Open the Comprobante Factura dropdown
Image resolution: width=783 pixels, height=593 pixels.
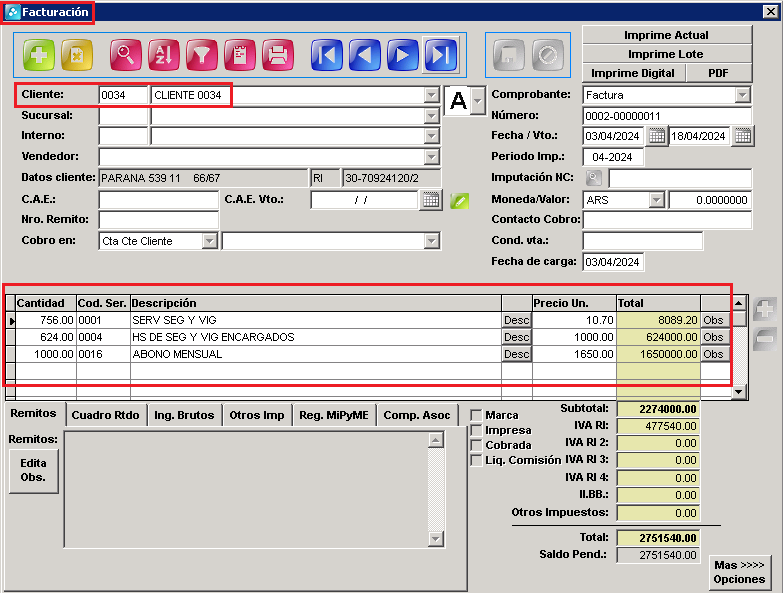tap(743, 95)
